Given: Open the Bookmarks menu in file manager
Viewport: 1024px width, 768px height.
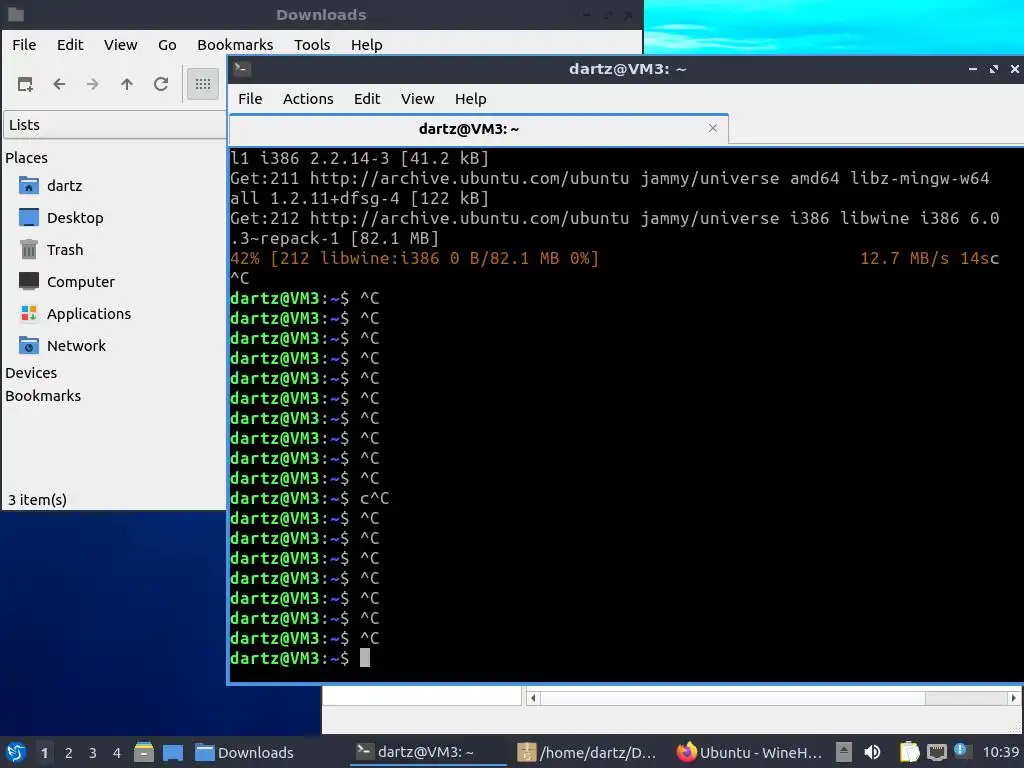Looking at the screenshot, I should tap(235, 45).
